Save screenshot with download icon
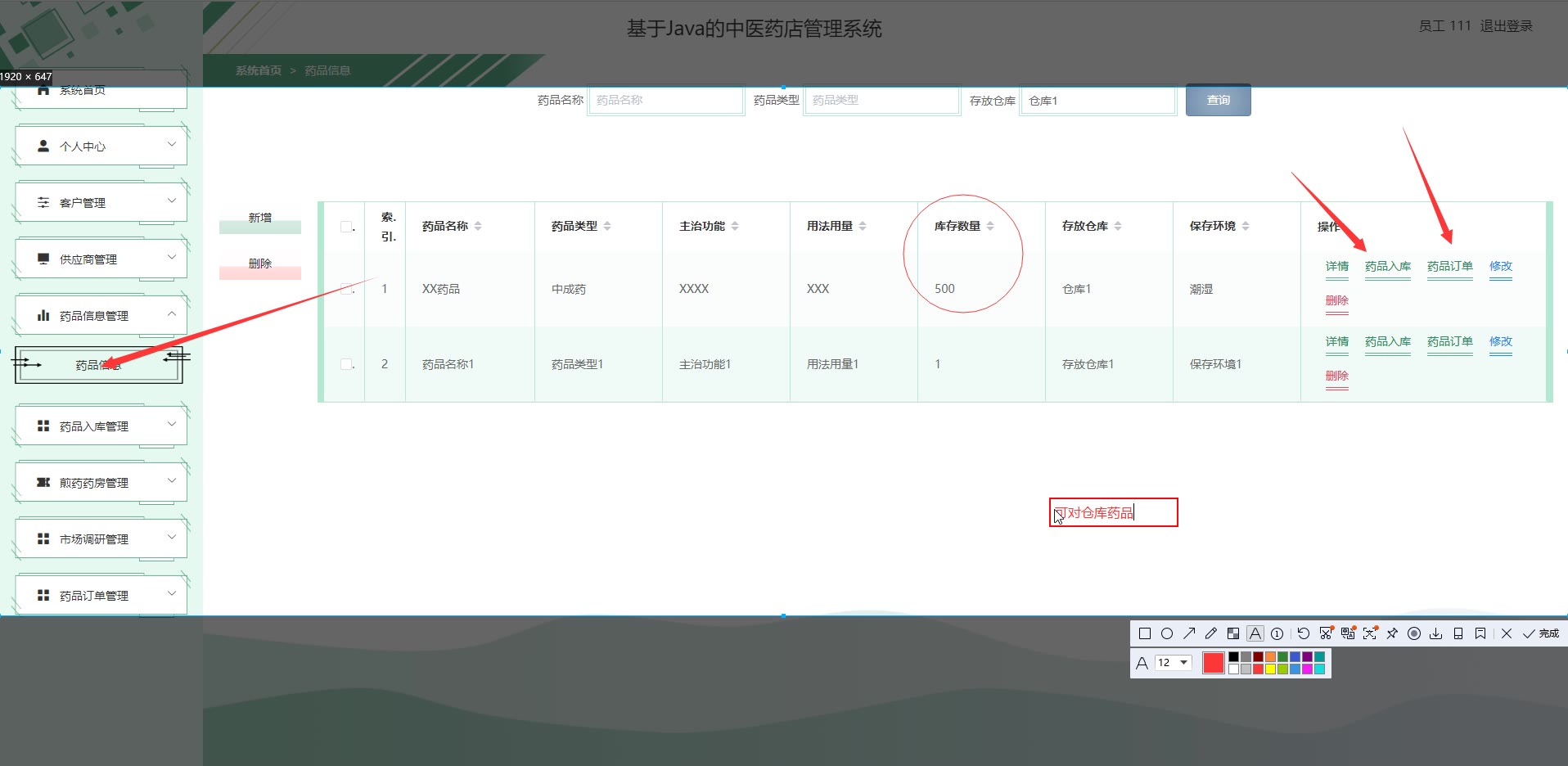This screenshot has width=1568, height=766. pyautogui.click(x=1436, y=633)
